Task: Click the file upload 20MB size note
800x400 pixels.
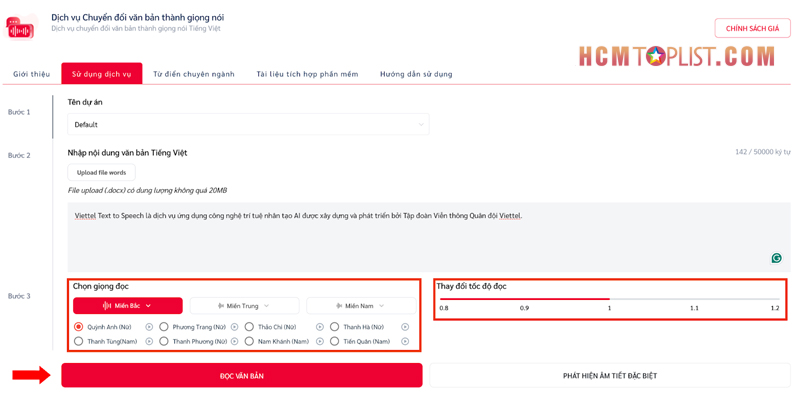Action: tap(147, 190)
